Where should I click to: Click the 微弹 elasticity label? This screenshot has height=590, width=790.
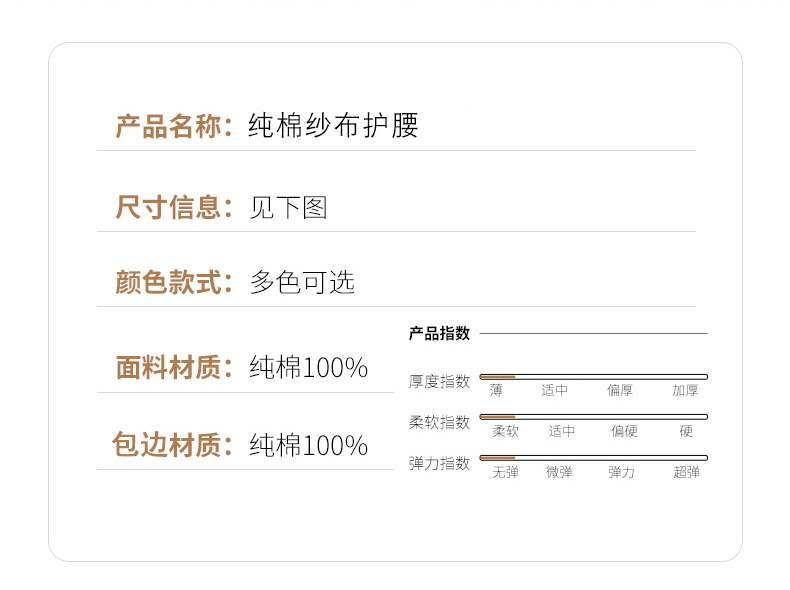click(559, 472)
